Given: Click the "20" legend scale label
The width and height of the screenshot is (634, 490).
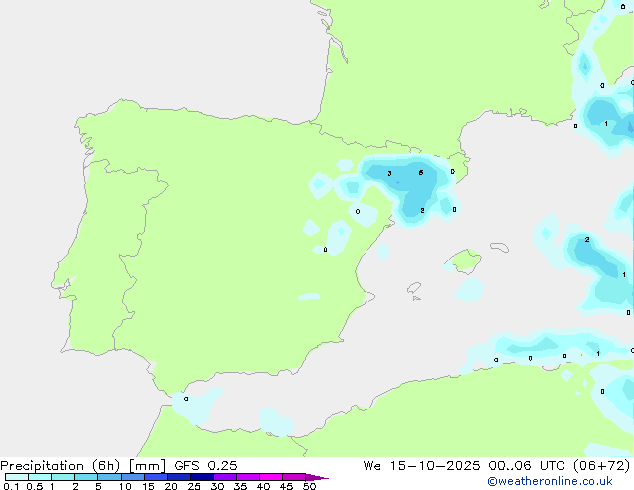Looking at the screenshot, I should point(171,486).
